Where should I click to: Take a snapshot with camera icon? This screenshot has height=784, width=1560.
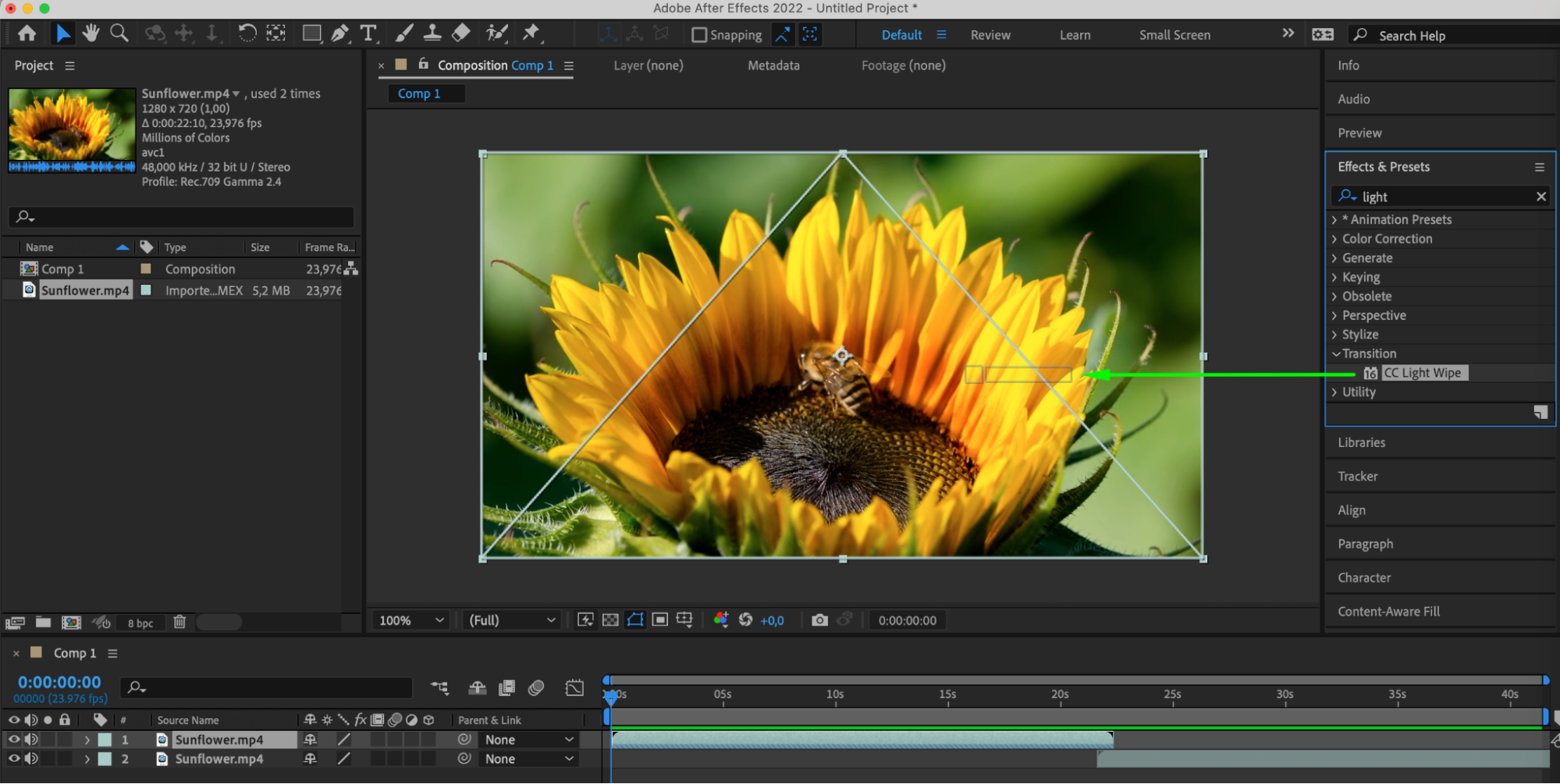(x=819, y=620)
